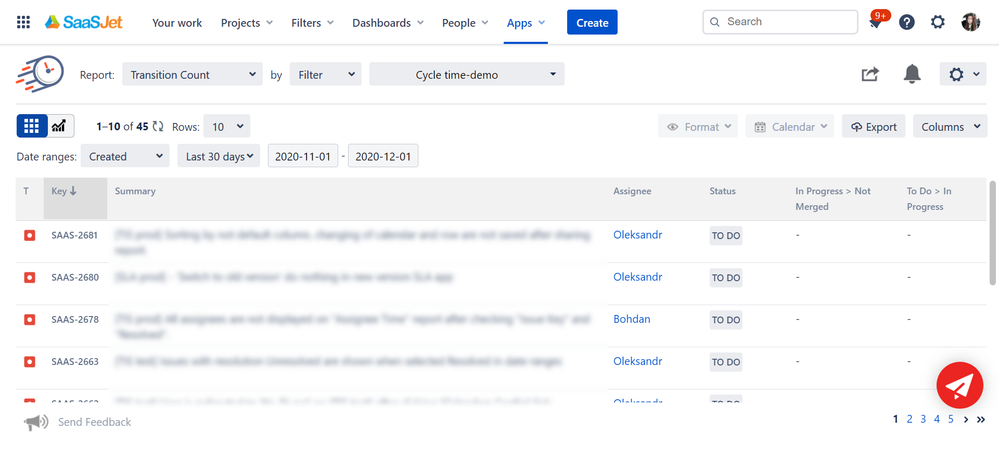This screenshot has height=451, width=999.
Task: Go to next page arrow
Action: pos(966,419)
